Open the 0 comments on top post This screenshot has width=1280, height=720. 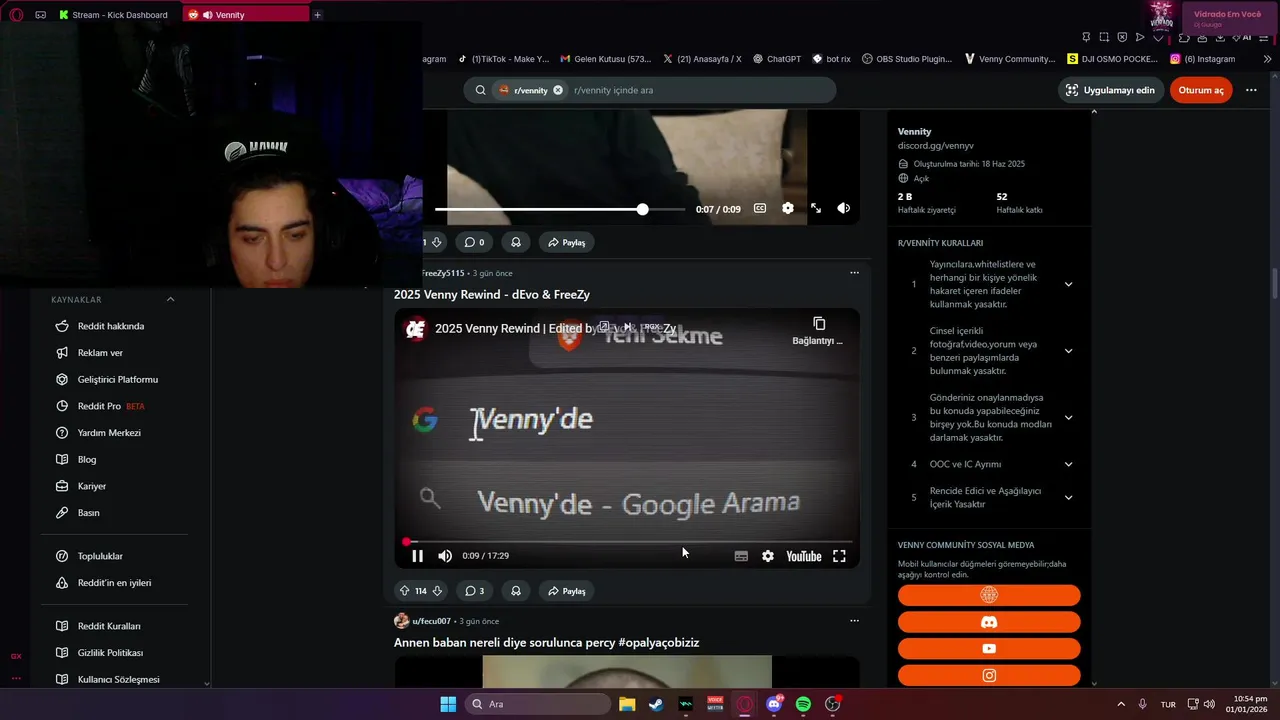pos(475,242)
